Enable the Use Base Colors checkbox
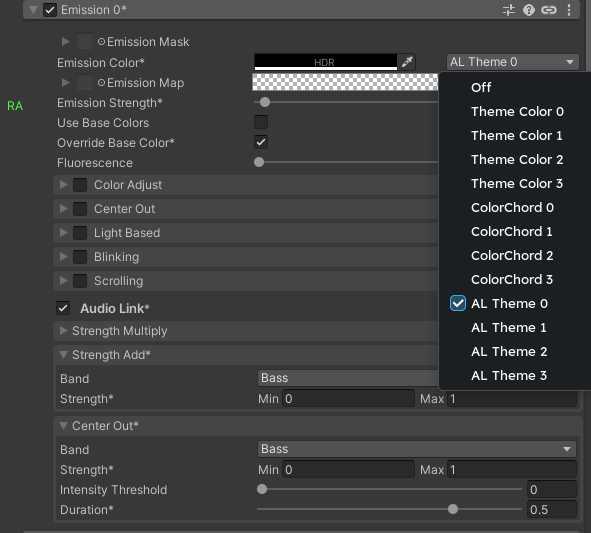Screen dimensions: 591x533 click(260, 122)
